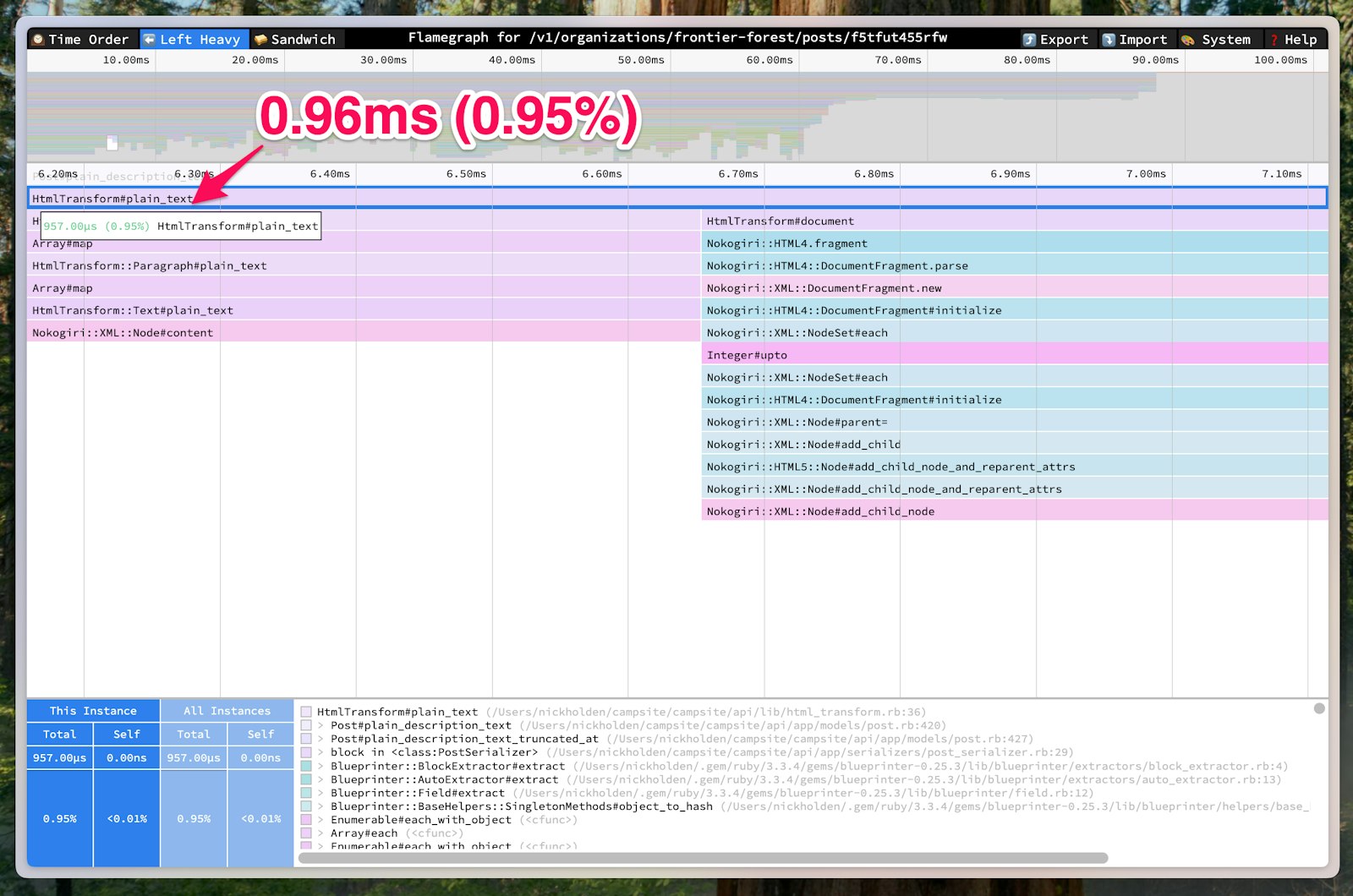Toggle to the All Instances statistics view

point(226,710)
